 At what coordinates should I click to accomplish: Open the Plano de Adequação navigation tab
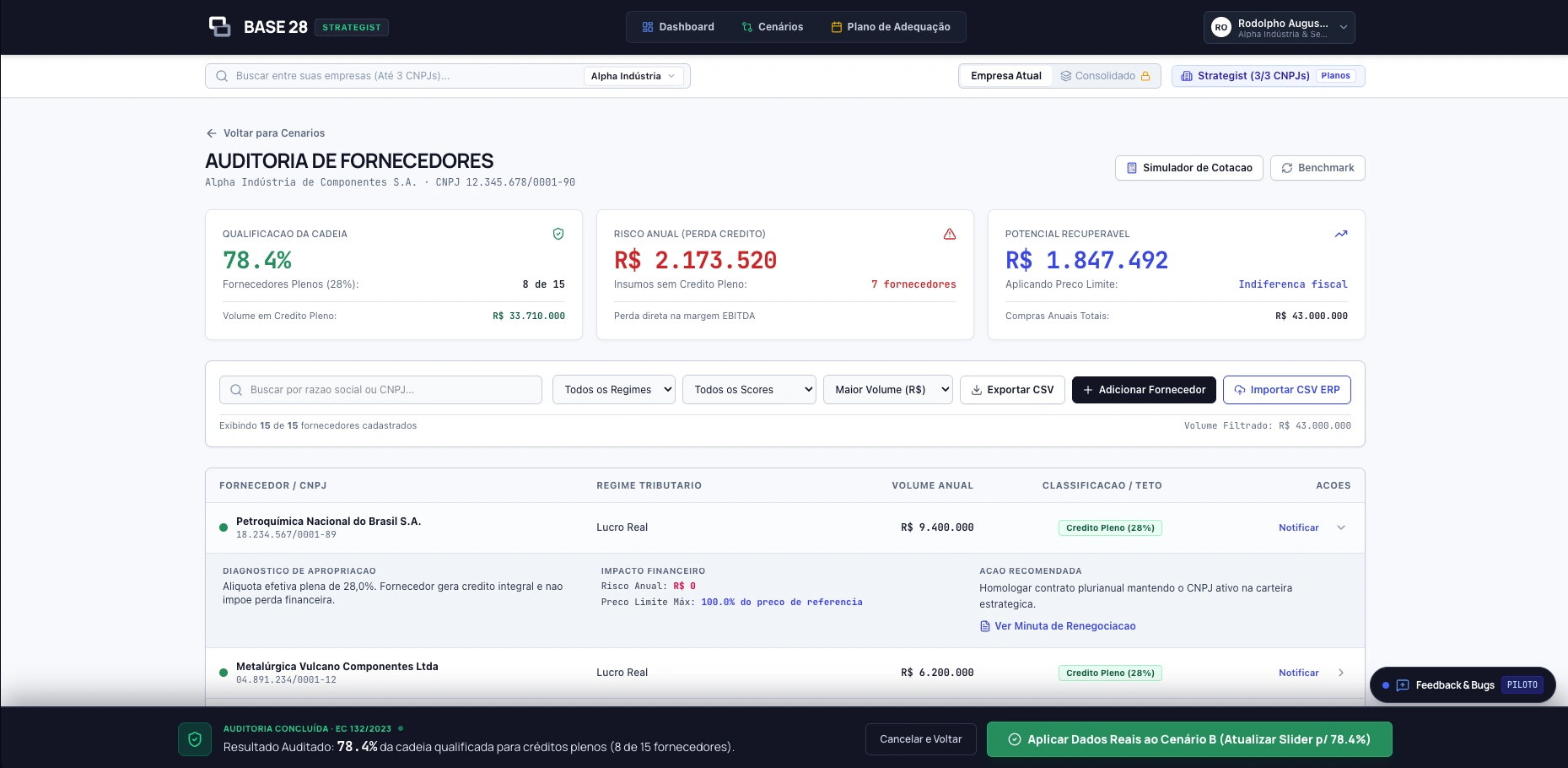(x=891, y=27)
